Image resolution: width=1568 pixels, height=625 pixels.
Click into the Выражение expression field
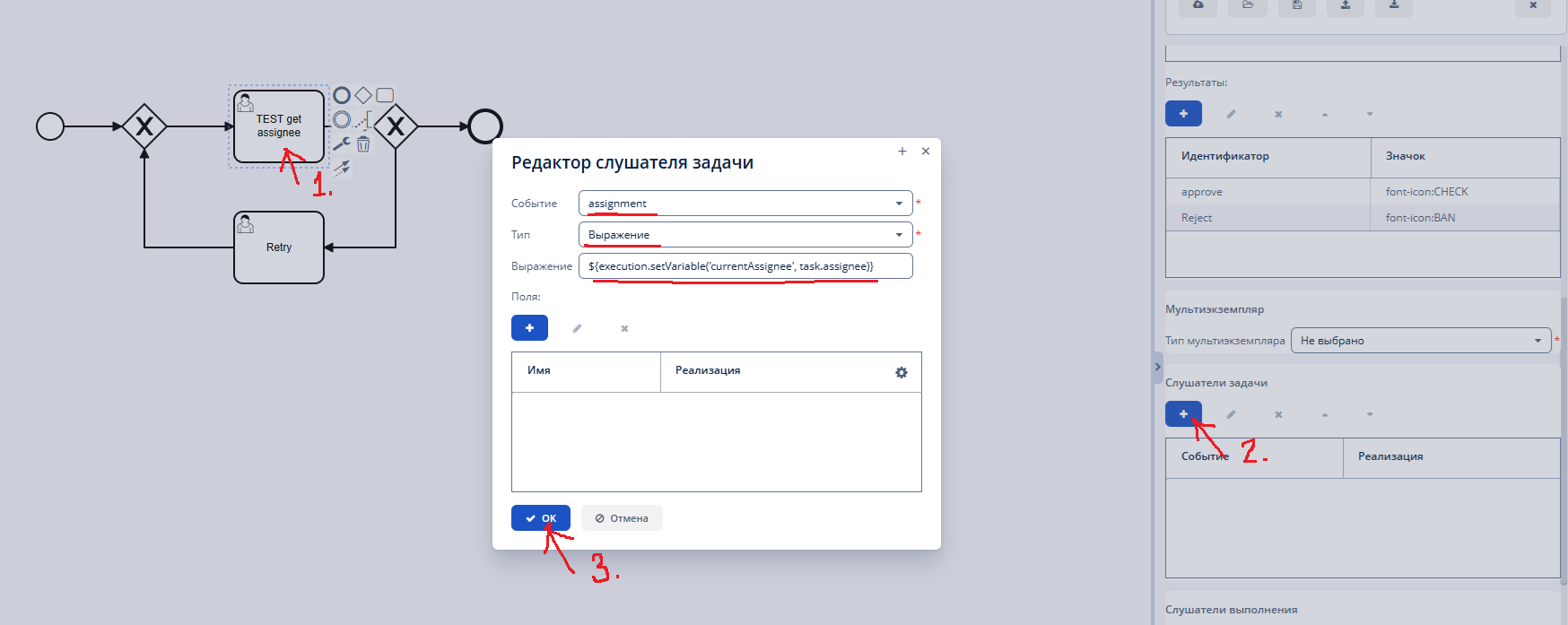(x=745, y=266)
